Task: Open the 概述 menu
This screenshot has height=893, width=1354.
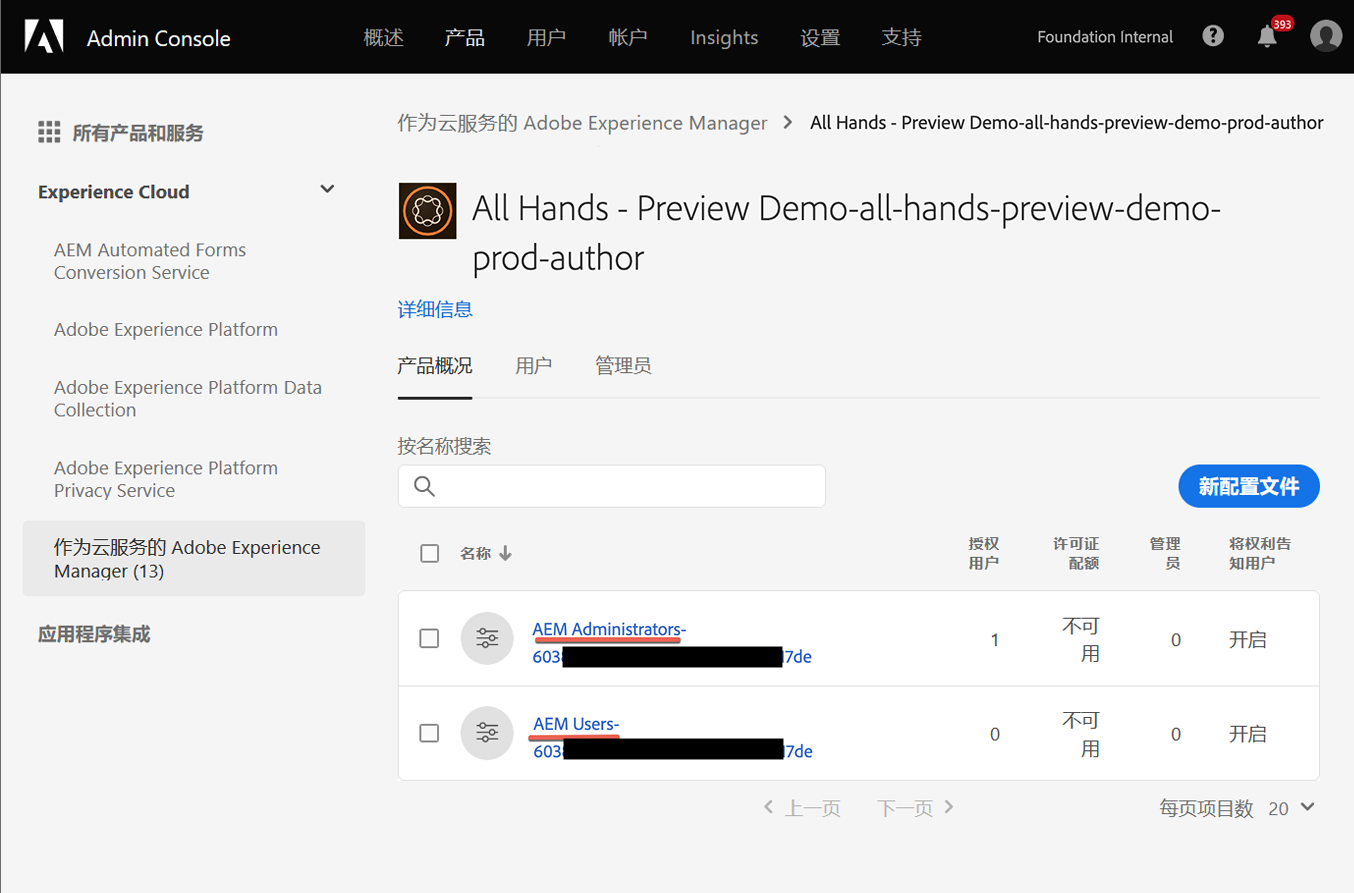Action: coord(383,37)
